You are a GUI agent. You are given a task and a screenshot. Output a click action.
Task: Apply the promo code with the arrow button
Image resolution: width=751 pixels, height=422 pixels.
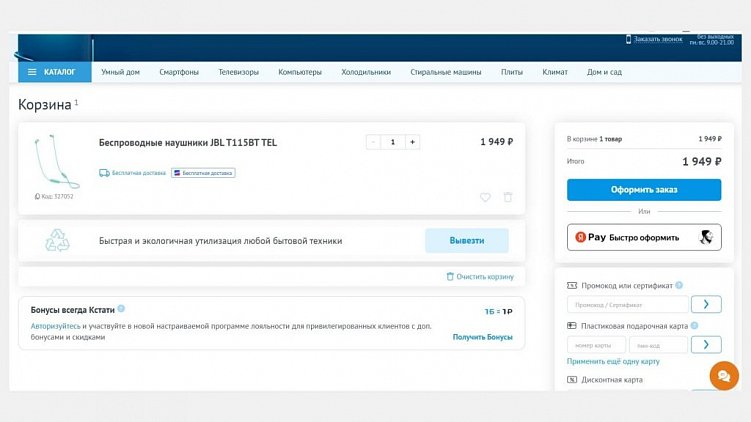point(706,304)
